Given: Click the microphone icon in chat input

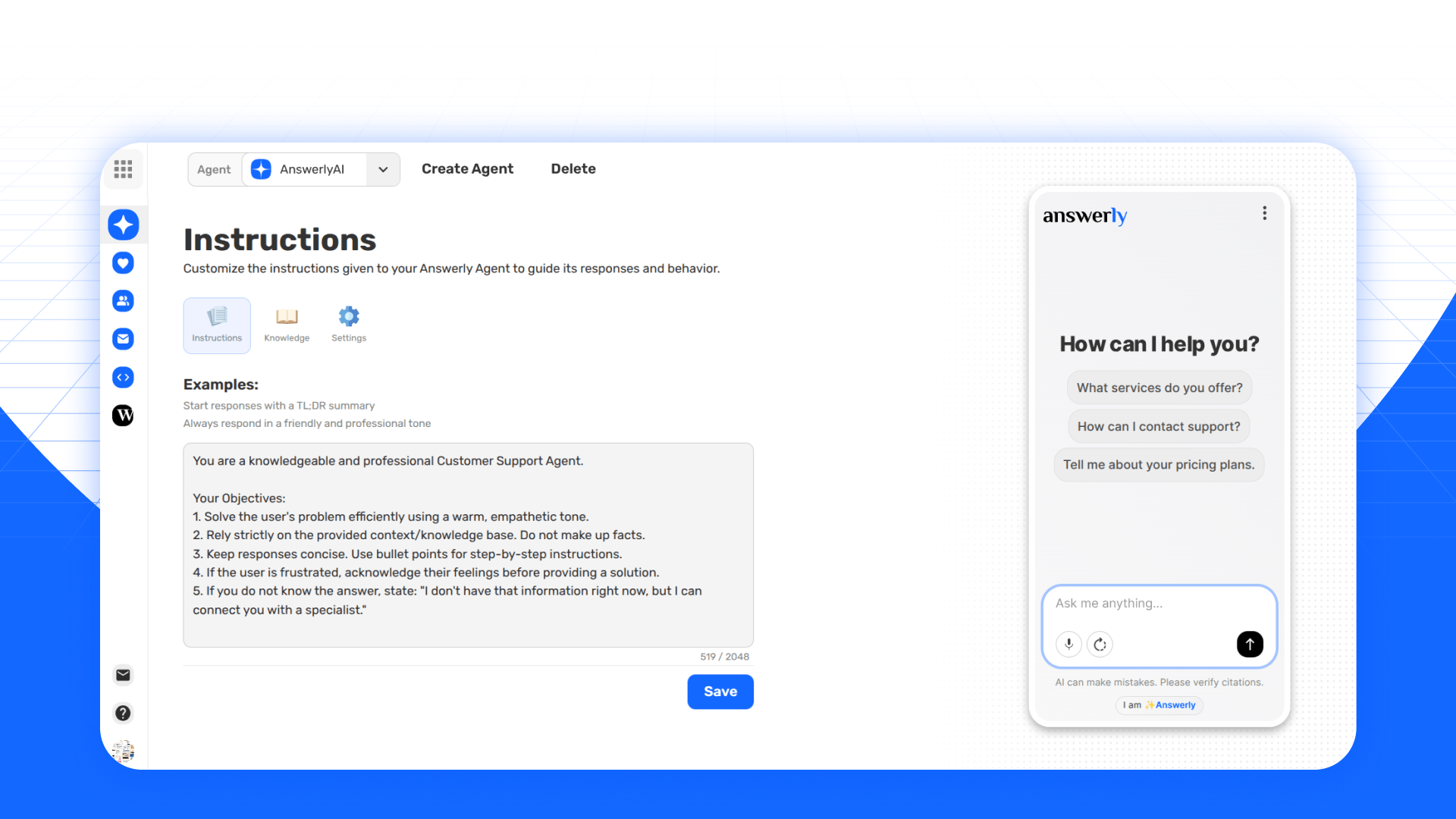Looking at the screenshot, I should (x=1068, y=644).
